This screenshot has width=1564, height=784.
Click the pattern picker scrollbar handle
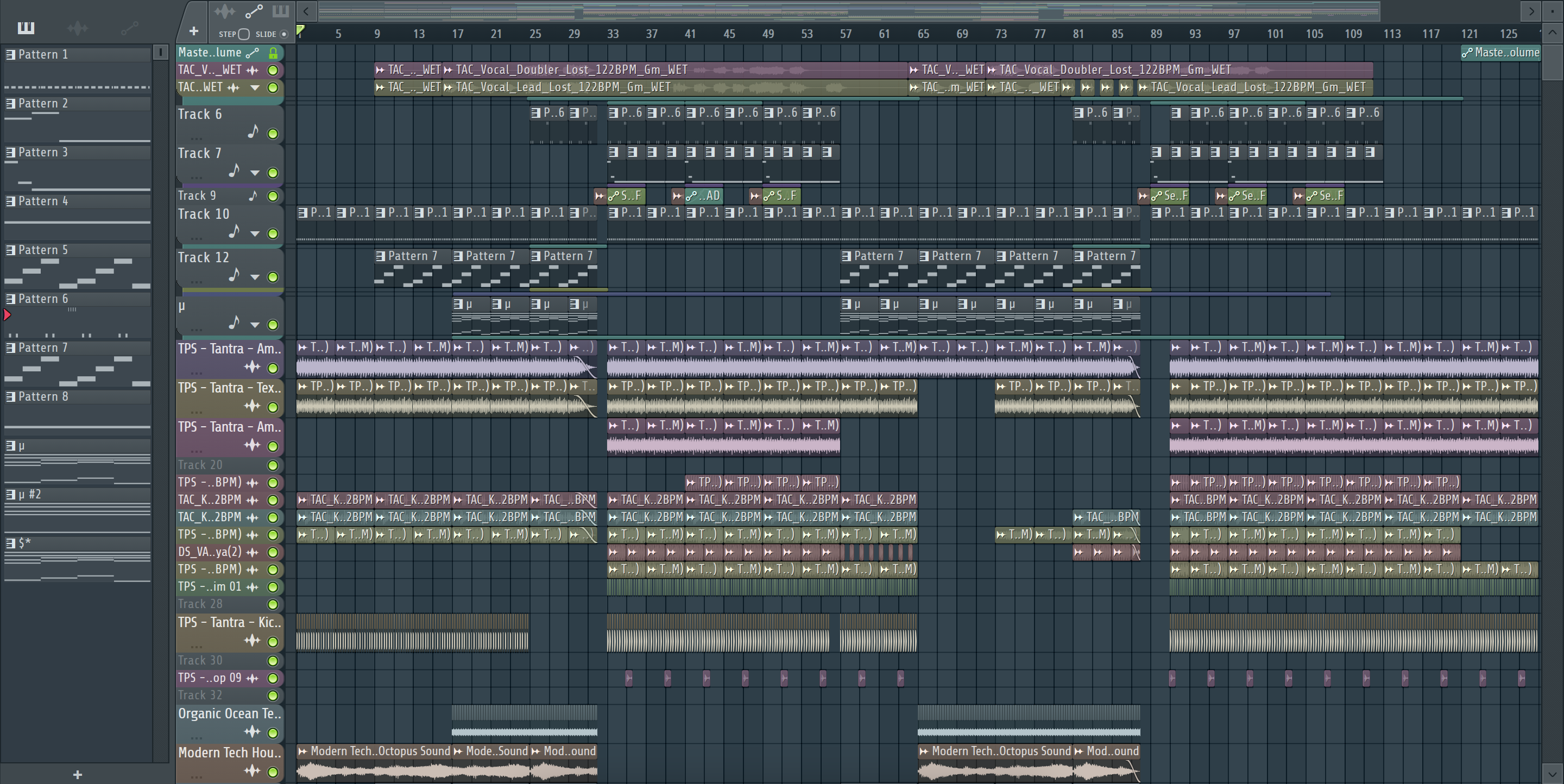(160, 53)
